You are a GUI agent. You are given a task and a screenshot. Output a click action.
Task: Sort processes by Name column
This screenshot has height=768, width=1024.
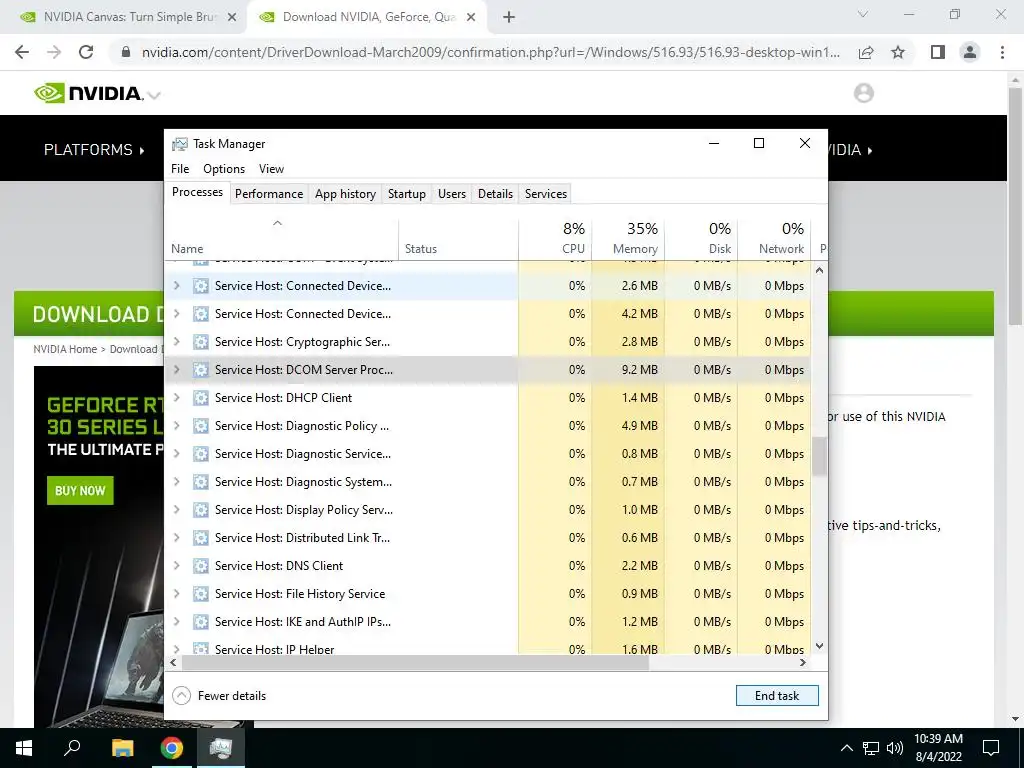point(281,239)
